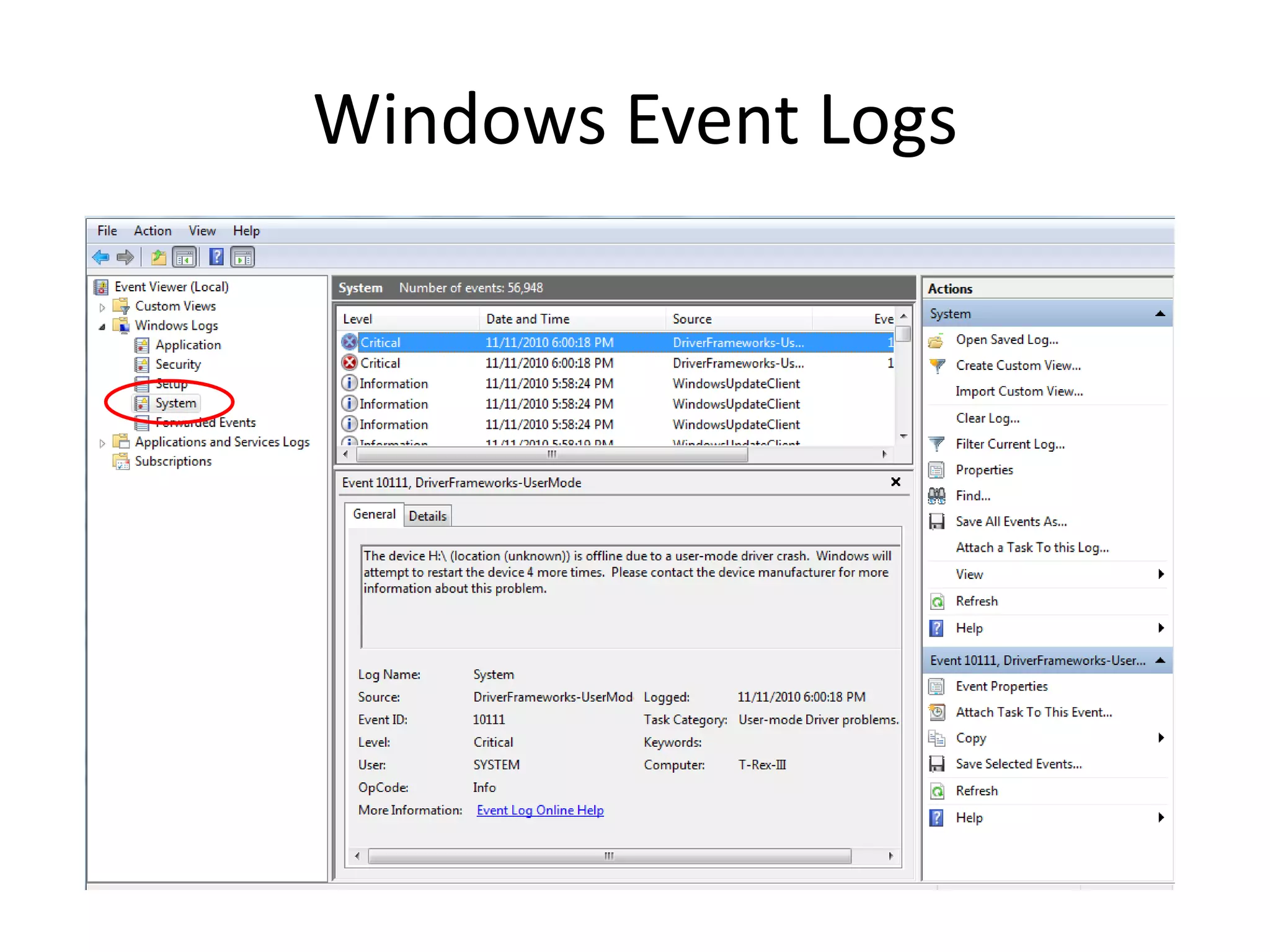Click the Copy icon in Actions pane
This screenshot has width=1270, height=952.
(936, 738)
